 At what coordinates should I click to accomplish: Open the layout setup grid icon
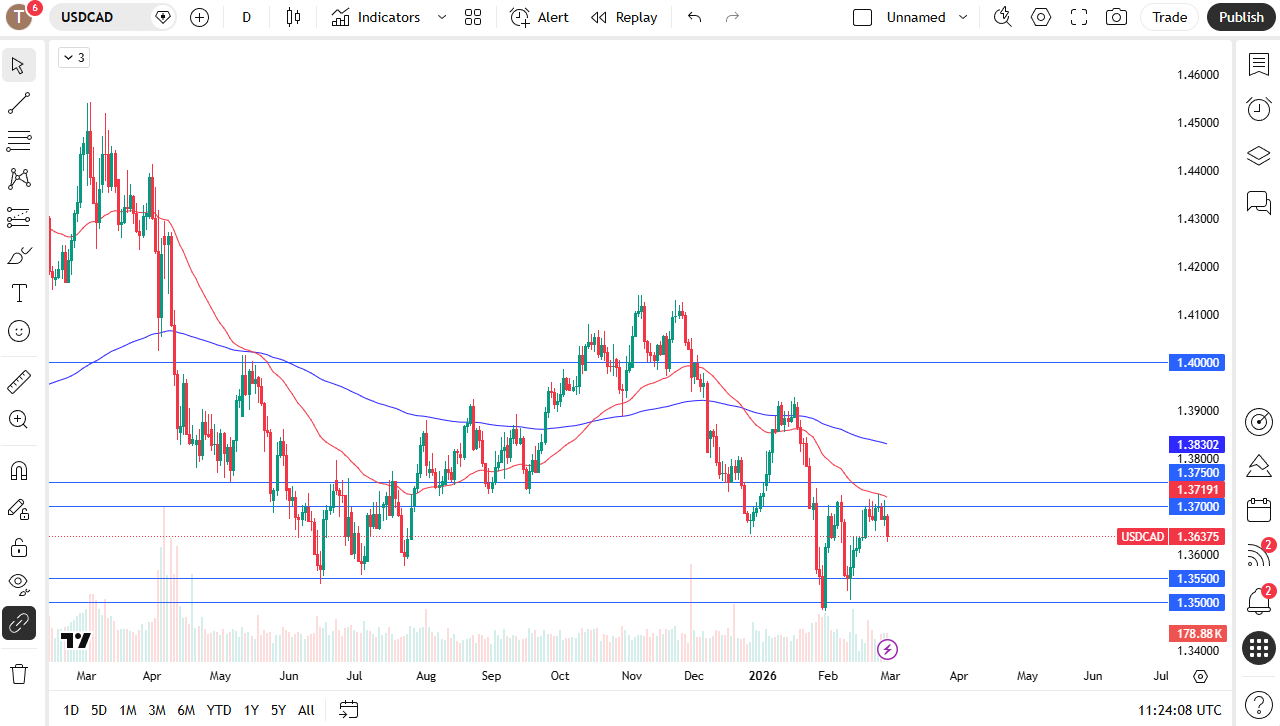[473, 17]
